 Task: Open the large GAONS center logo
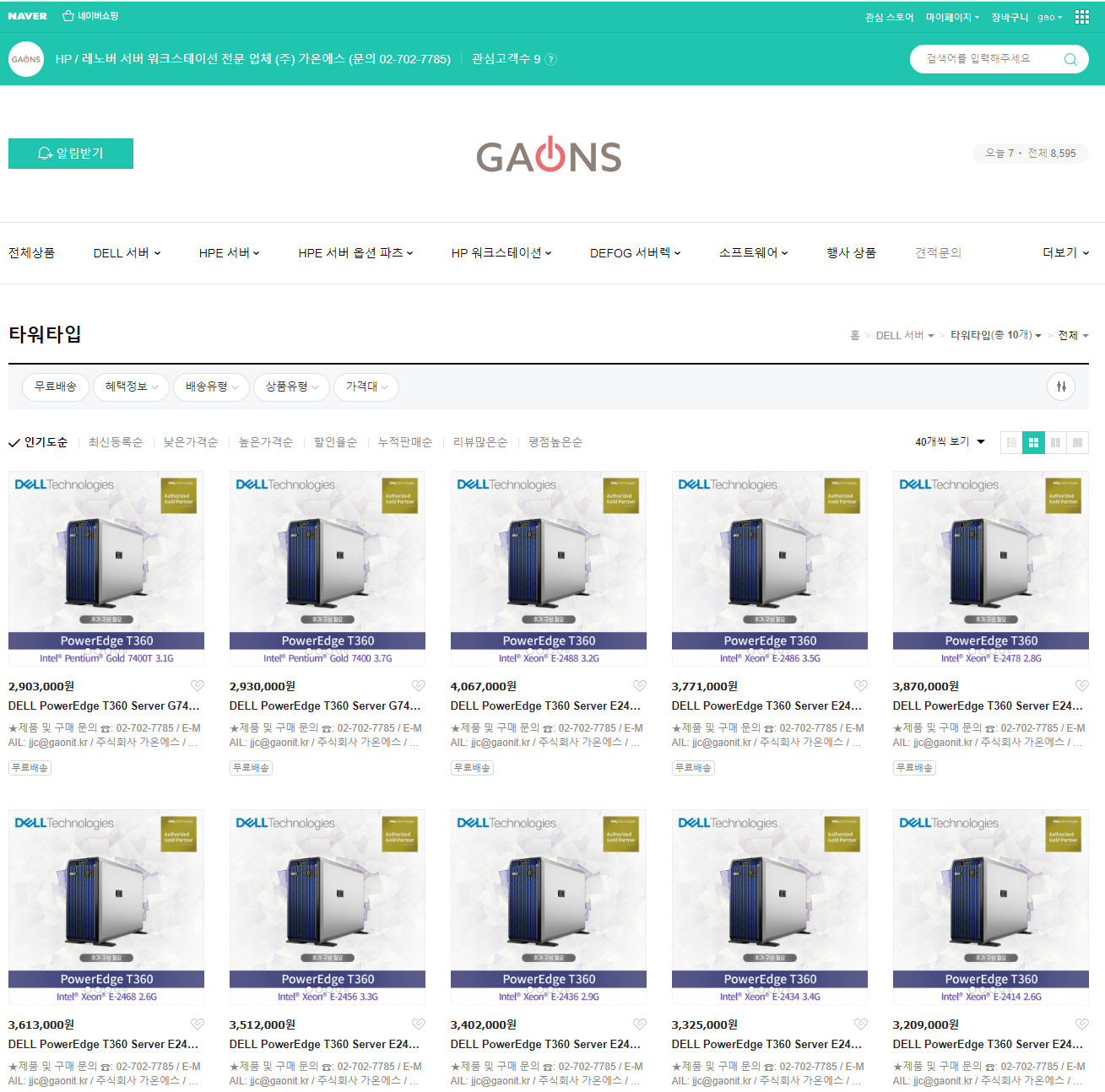point(549,154)
